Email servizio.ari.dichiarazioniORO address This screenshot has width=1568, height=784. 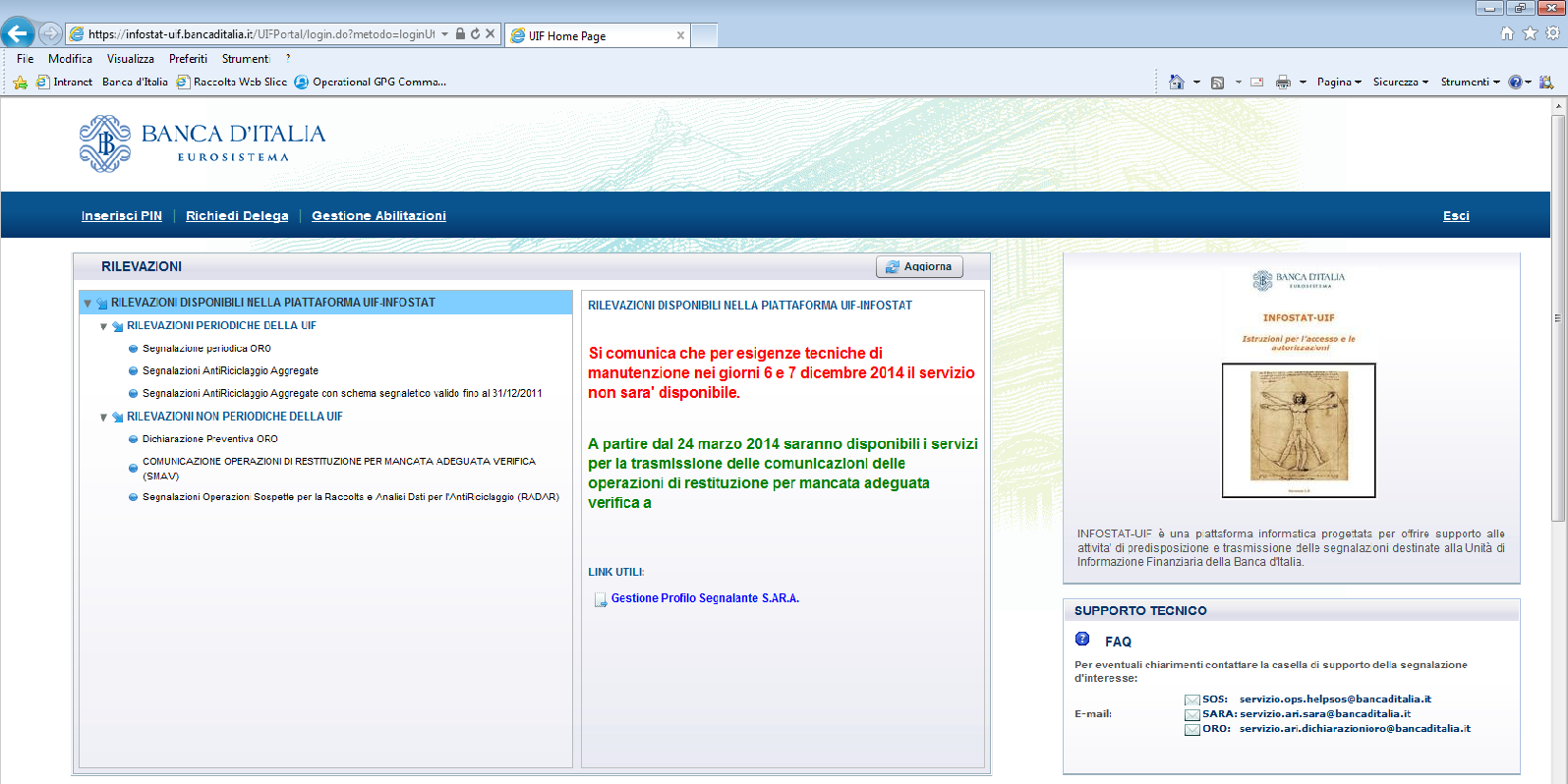(1355, 729)
